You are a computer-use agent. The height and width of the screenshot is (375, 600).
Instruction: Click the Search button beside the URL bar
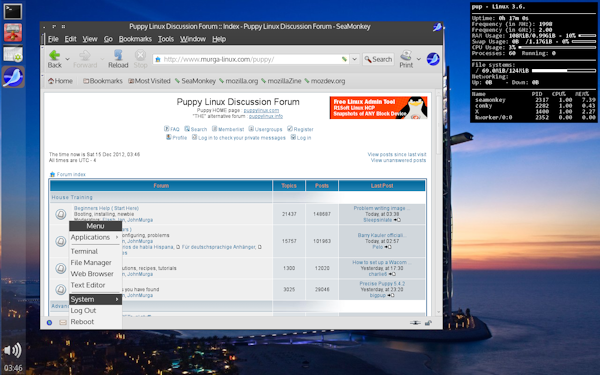(378, 59)
